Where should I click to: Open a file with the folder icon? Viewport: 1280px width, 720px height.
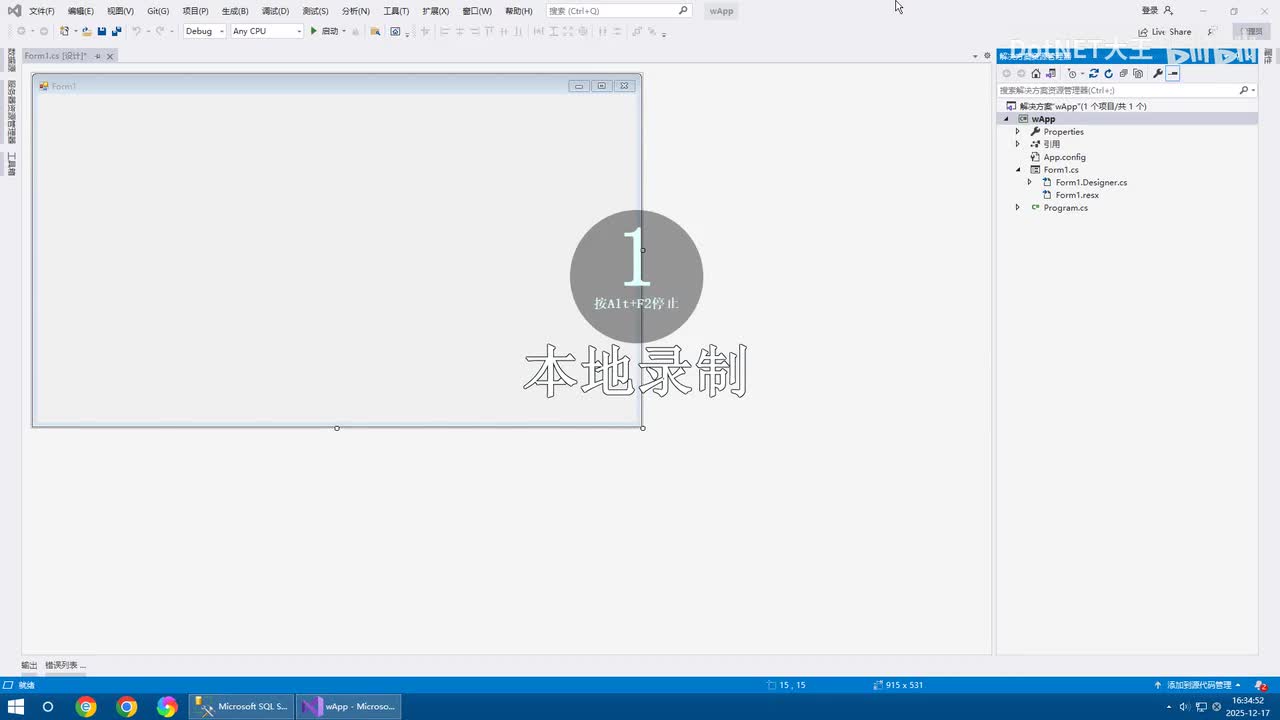(87, 31)
